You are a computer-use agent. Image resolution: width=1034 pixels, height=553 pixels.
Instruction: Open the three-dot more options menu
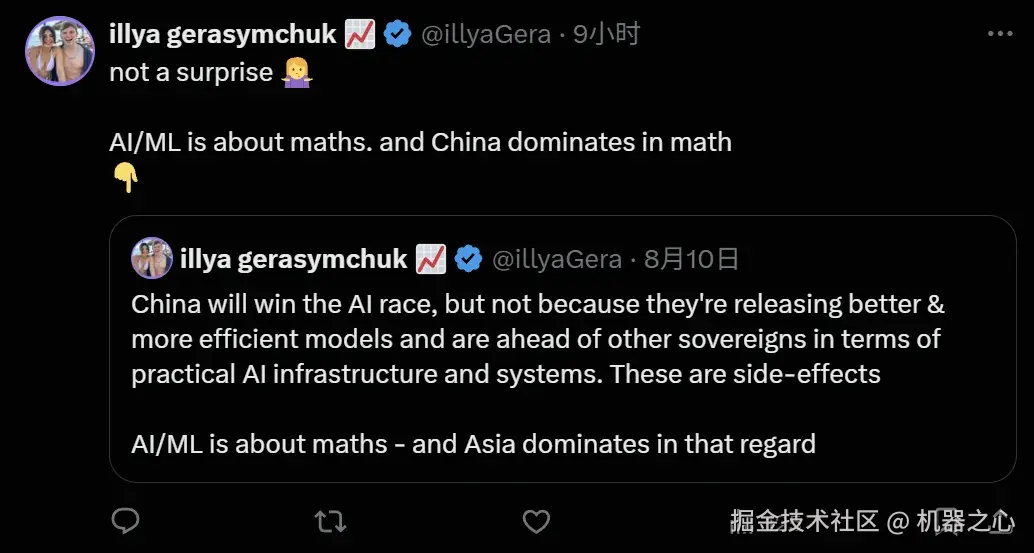click(x=1000, y=34)
